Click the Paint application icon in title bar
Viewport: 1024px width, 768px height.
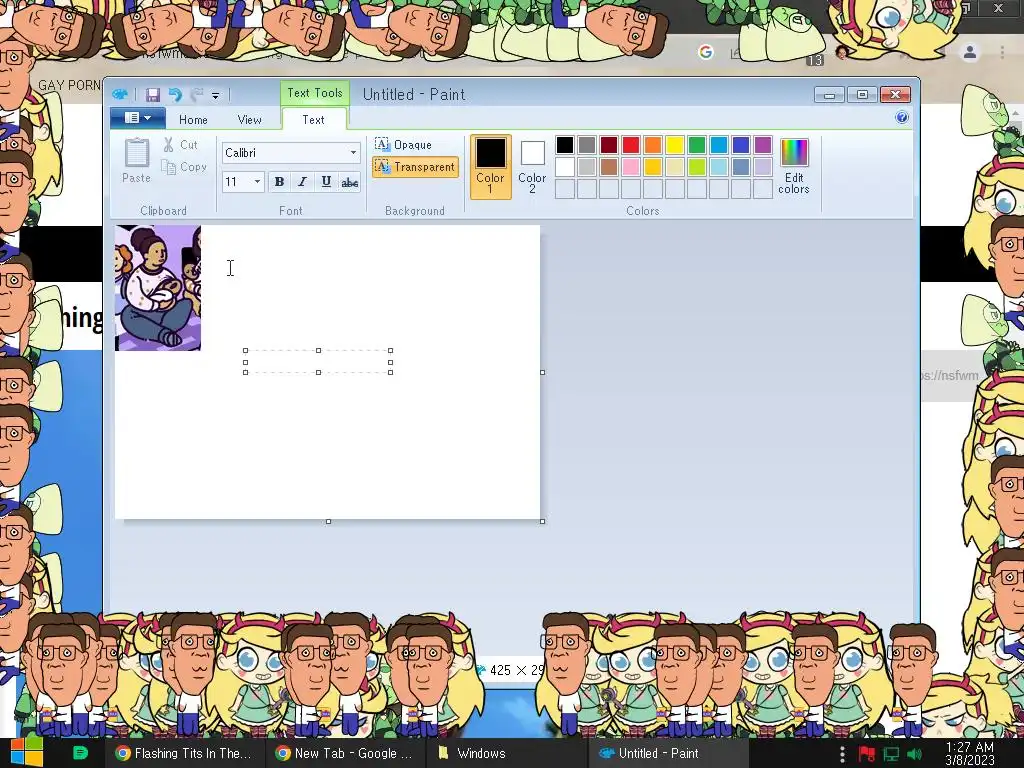pos(120,95)
